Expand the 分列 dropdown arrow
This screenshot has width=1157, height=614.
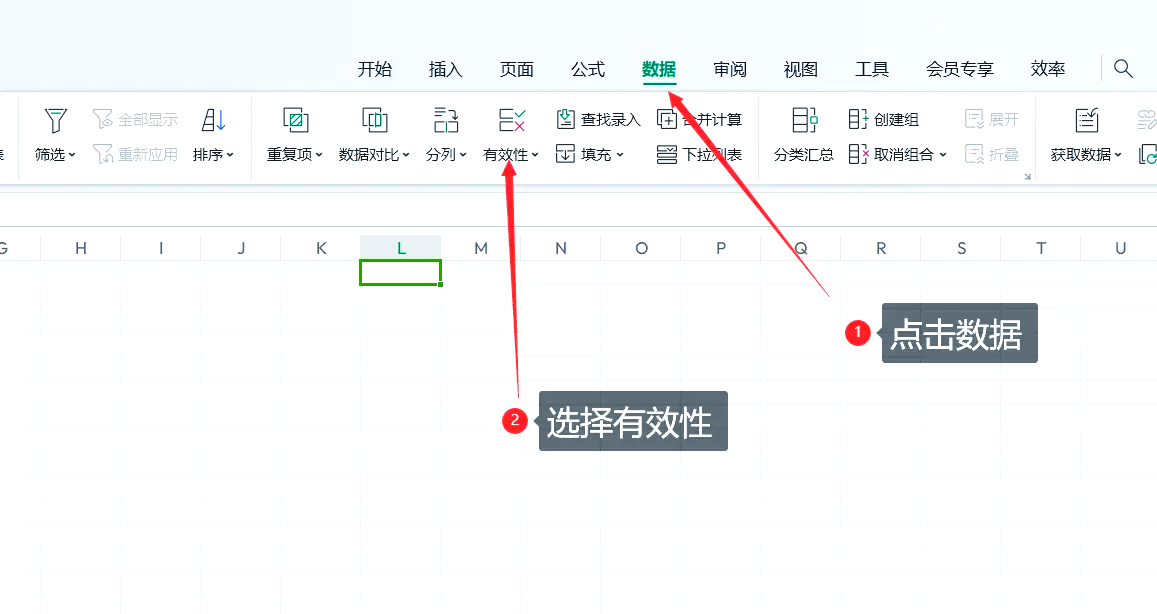point(463,155)
